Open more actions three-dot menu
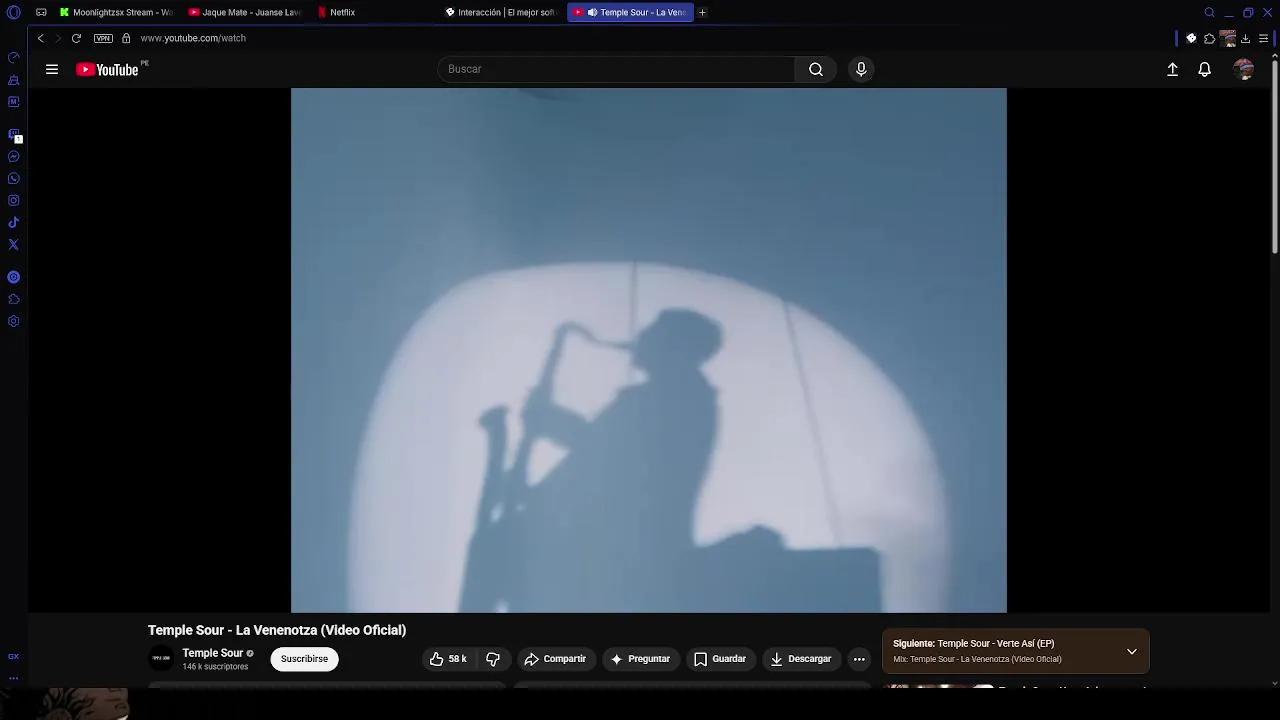Screen dimensions: 1280x720 [x=859, y=659]
